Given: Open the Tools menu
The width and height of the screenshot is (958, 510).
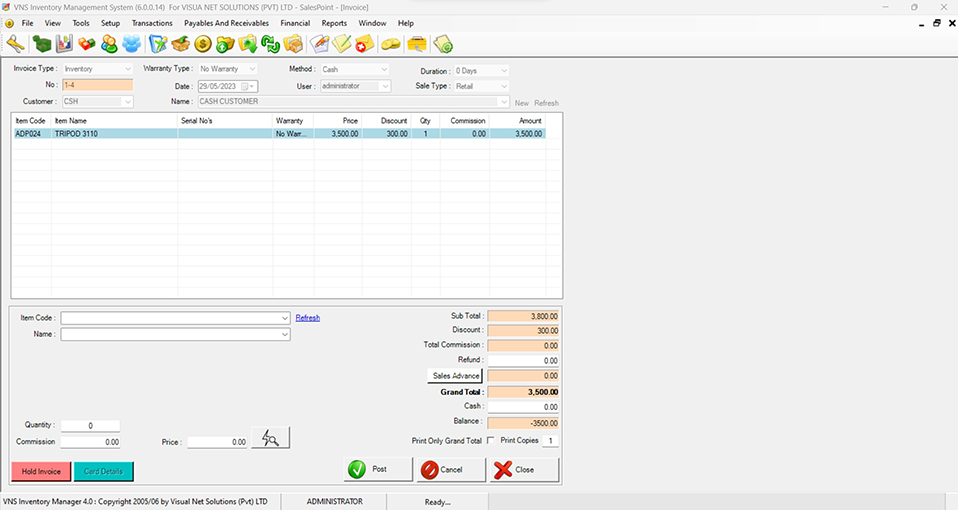Looking at the screenshot, I should click(81, 23).
